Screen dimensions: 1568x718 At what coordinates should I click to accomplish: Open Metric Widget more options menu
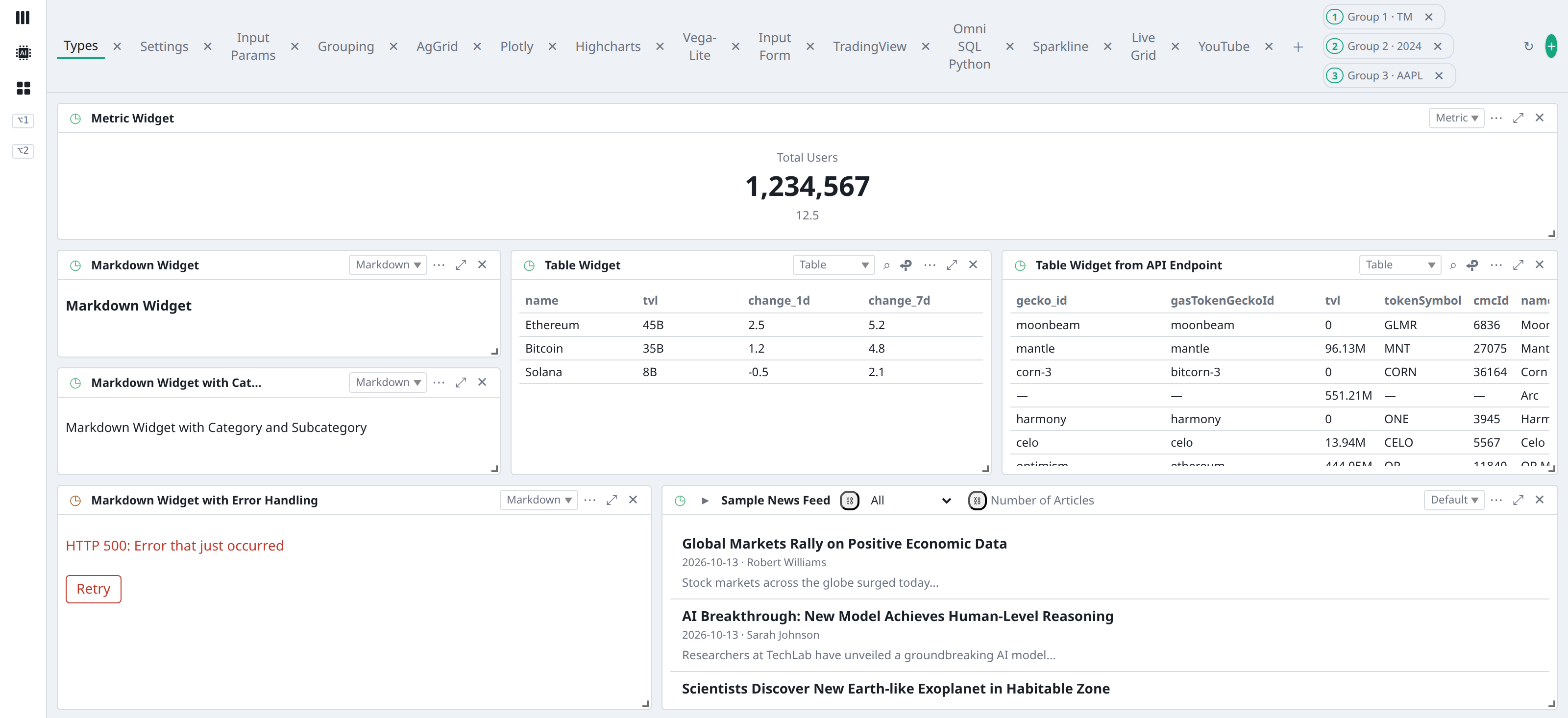click(1496, 118)
